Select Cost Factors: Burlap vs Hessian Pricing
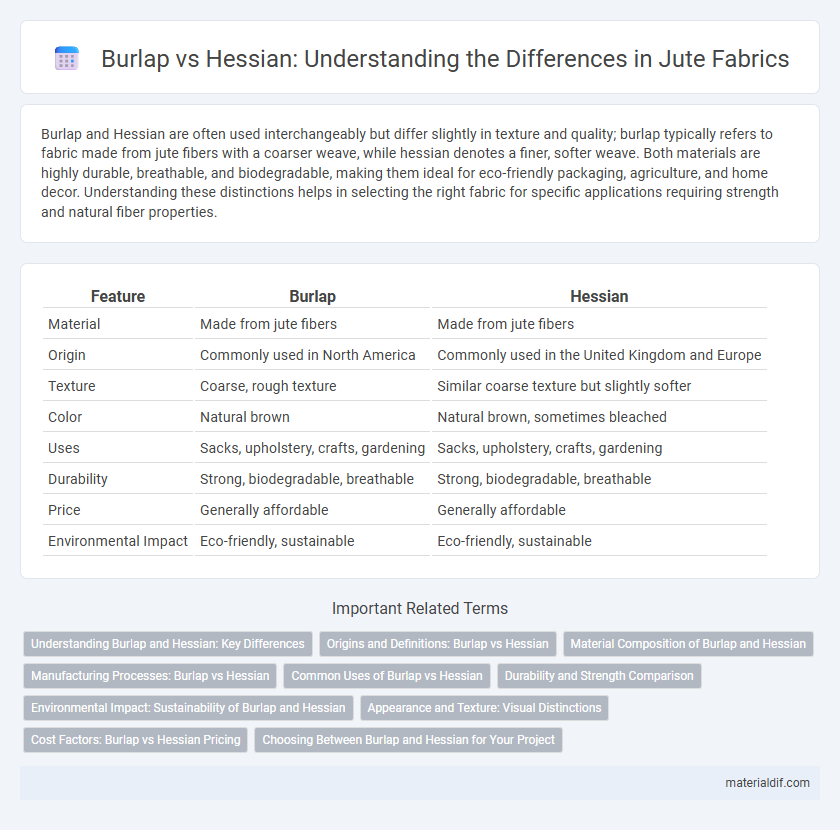 (136, 739)
